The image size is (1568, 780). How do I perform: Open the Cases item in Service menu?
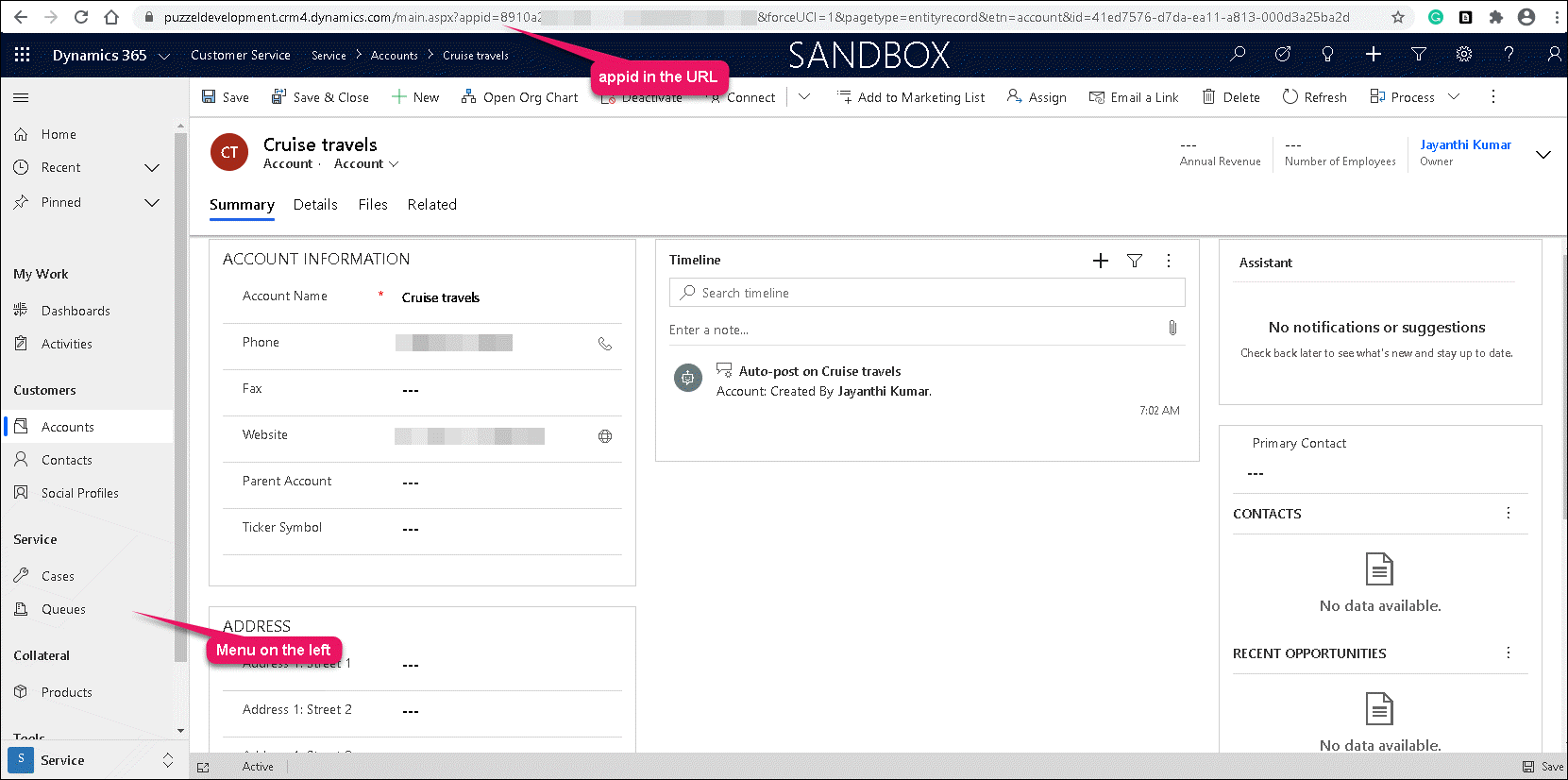(x=58, y=576)
